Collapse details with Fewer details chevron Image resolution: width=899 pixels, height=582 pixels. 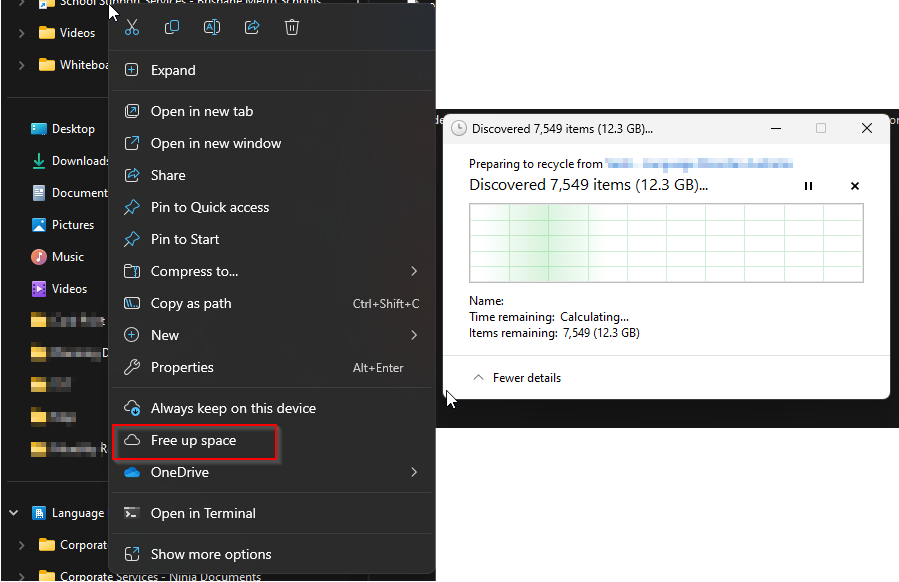pyautogui.click(x=478, y=378)
